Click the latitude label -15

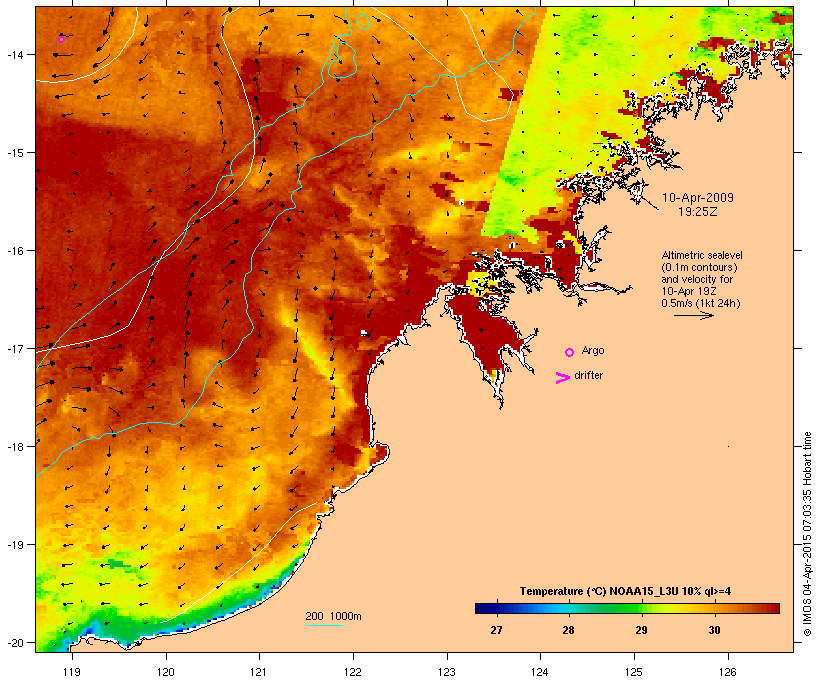point(14,153)
